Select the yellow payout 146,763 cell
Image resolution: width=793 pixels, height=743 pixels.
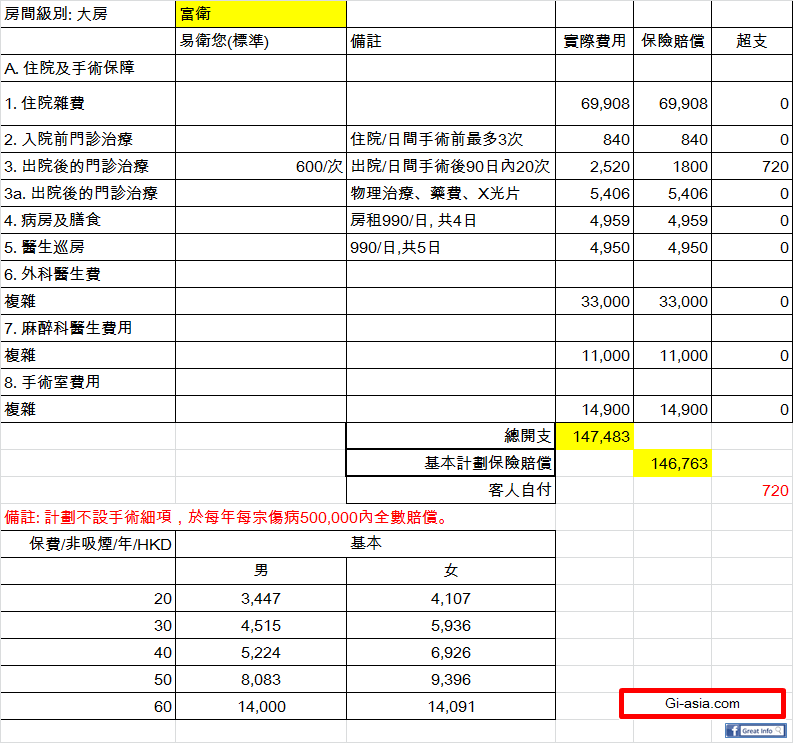point(672,463)
